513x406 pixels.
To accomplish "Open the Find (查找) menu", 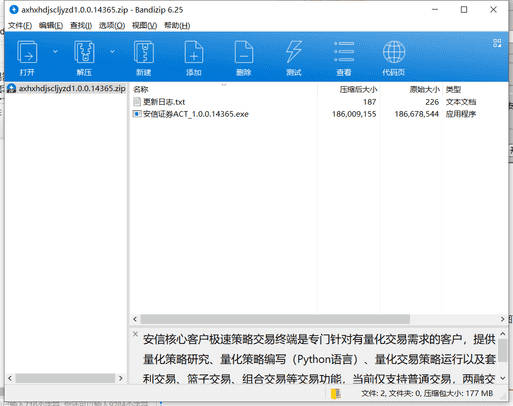I will click(81, 26).
